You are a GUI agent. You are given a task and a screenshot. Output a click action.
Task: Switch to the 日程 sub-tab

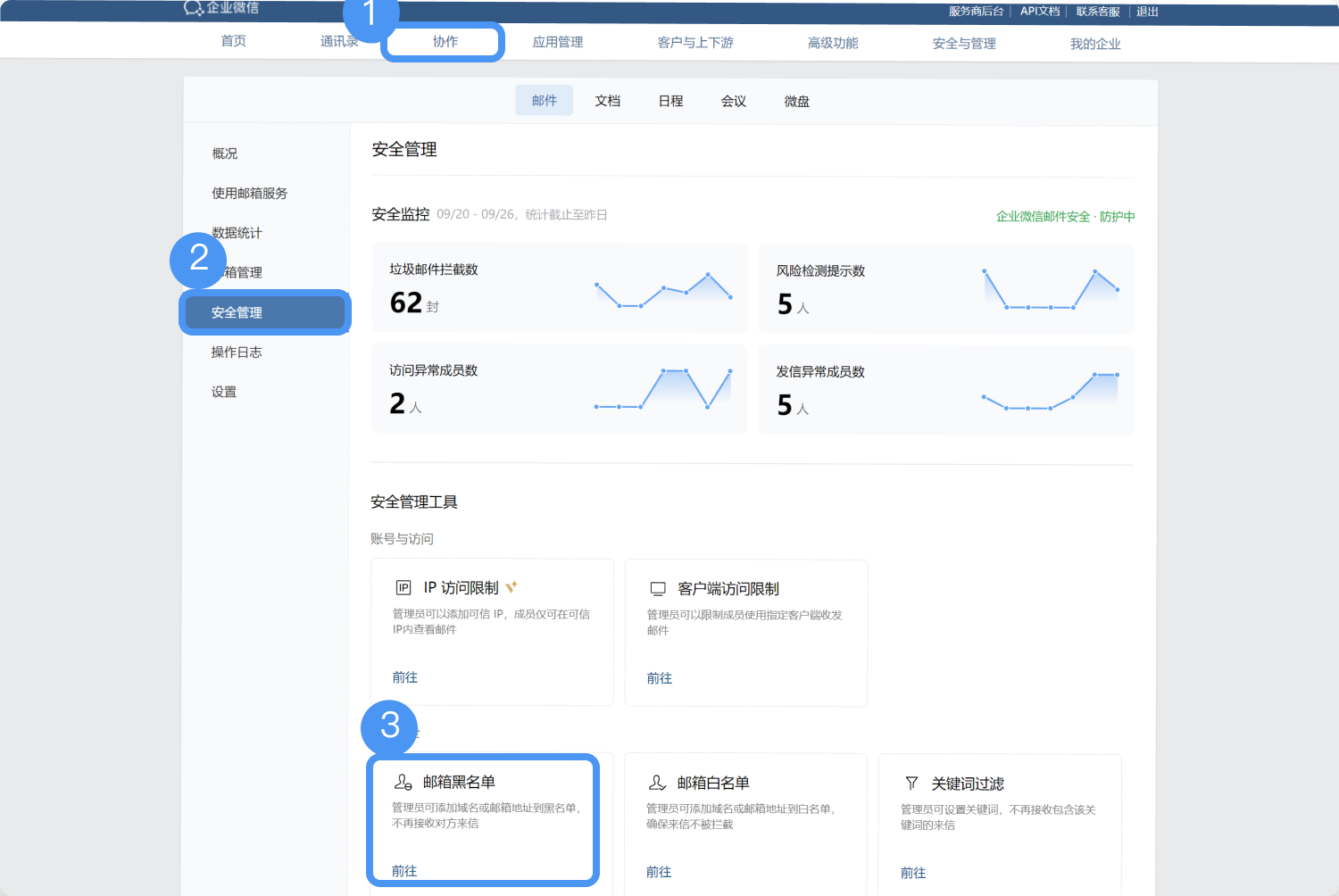coord(671,101)
